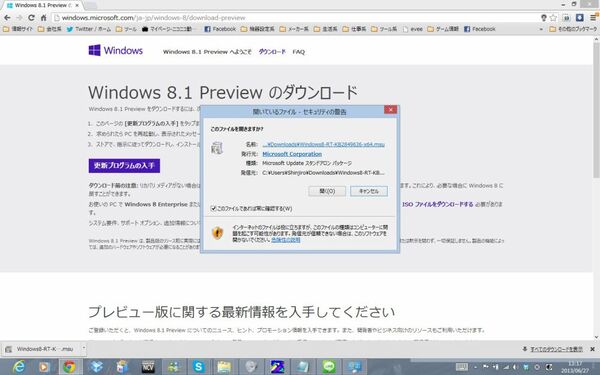
Task: Open the '危険性の説明' link
Action: 285,240
